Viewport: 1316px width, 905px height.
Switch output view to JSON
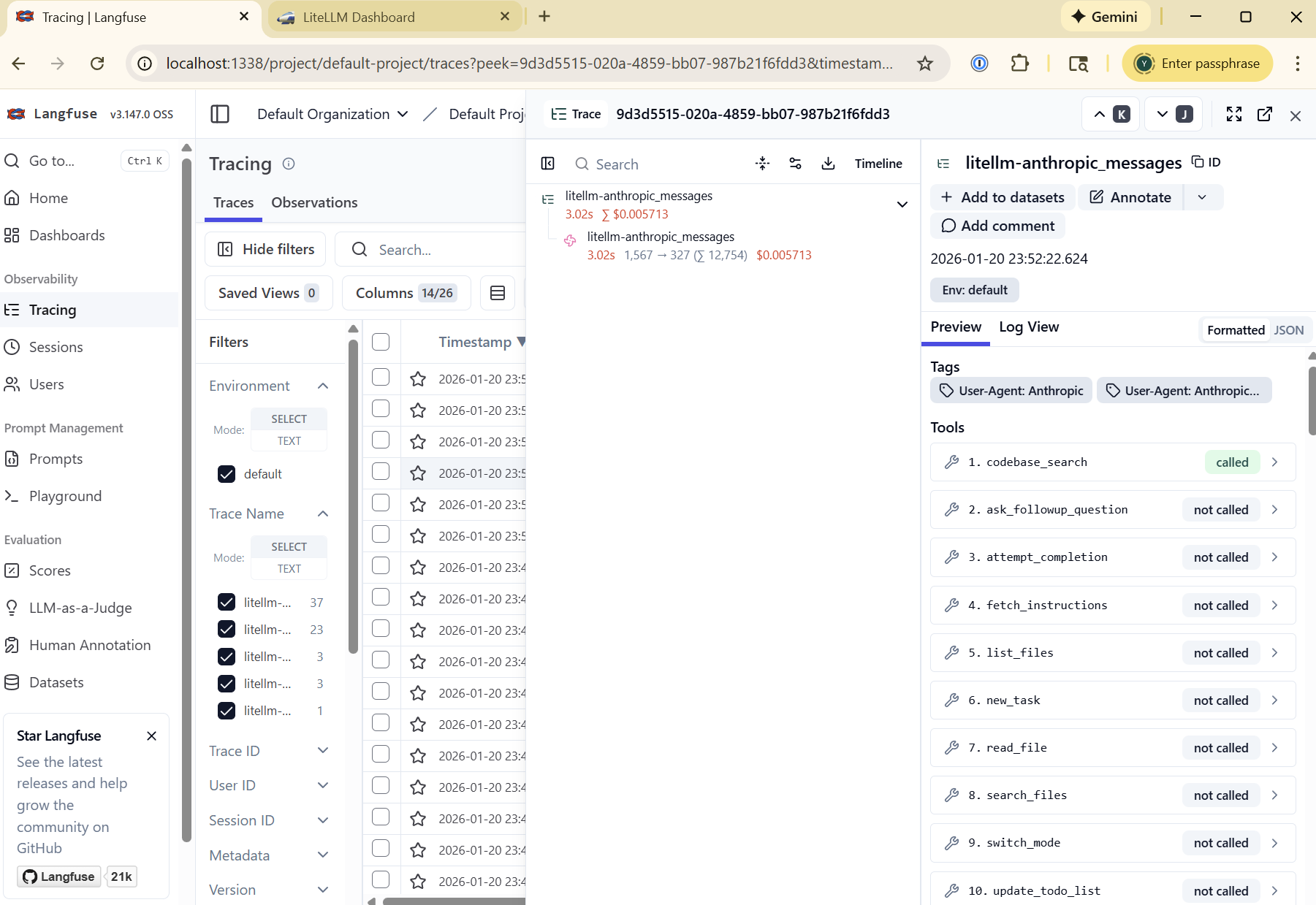point(1288,330)
